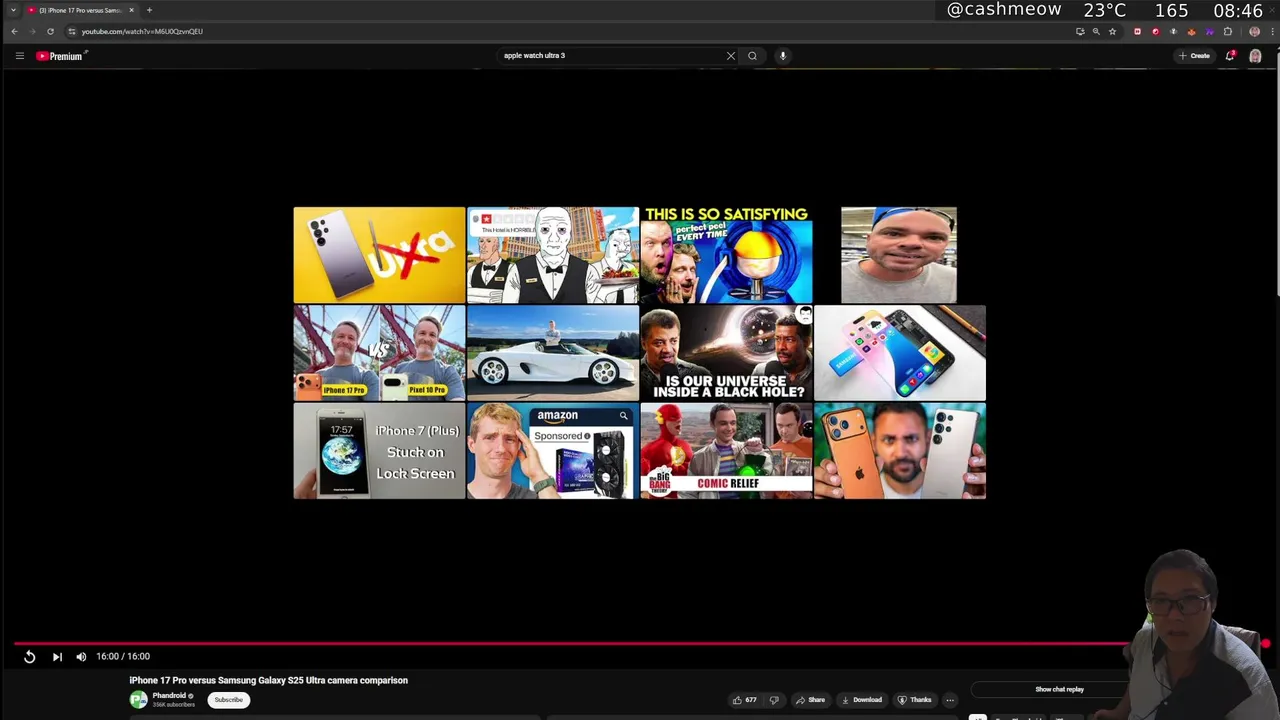Click the Thanks button

pyautogui.click(x=915, y=700)
